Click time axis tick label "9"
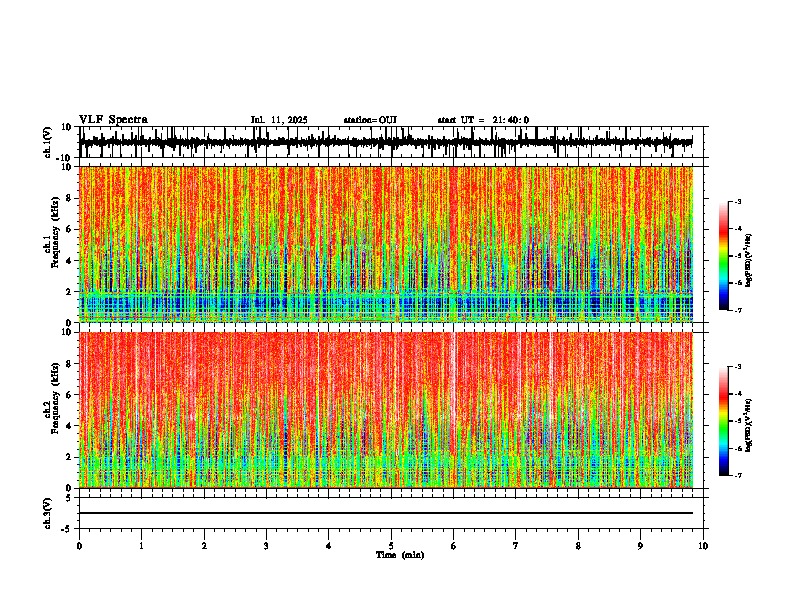This screenshot has height=612, width=792. click(640, 546)
